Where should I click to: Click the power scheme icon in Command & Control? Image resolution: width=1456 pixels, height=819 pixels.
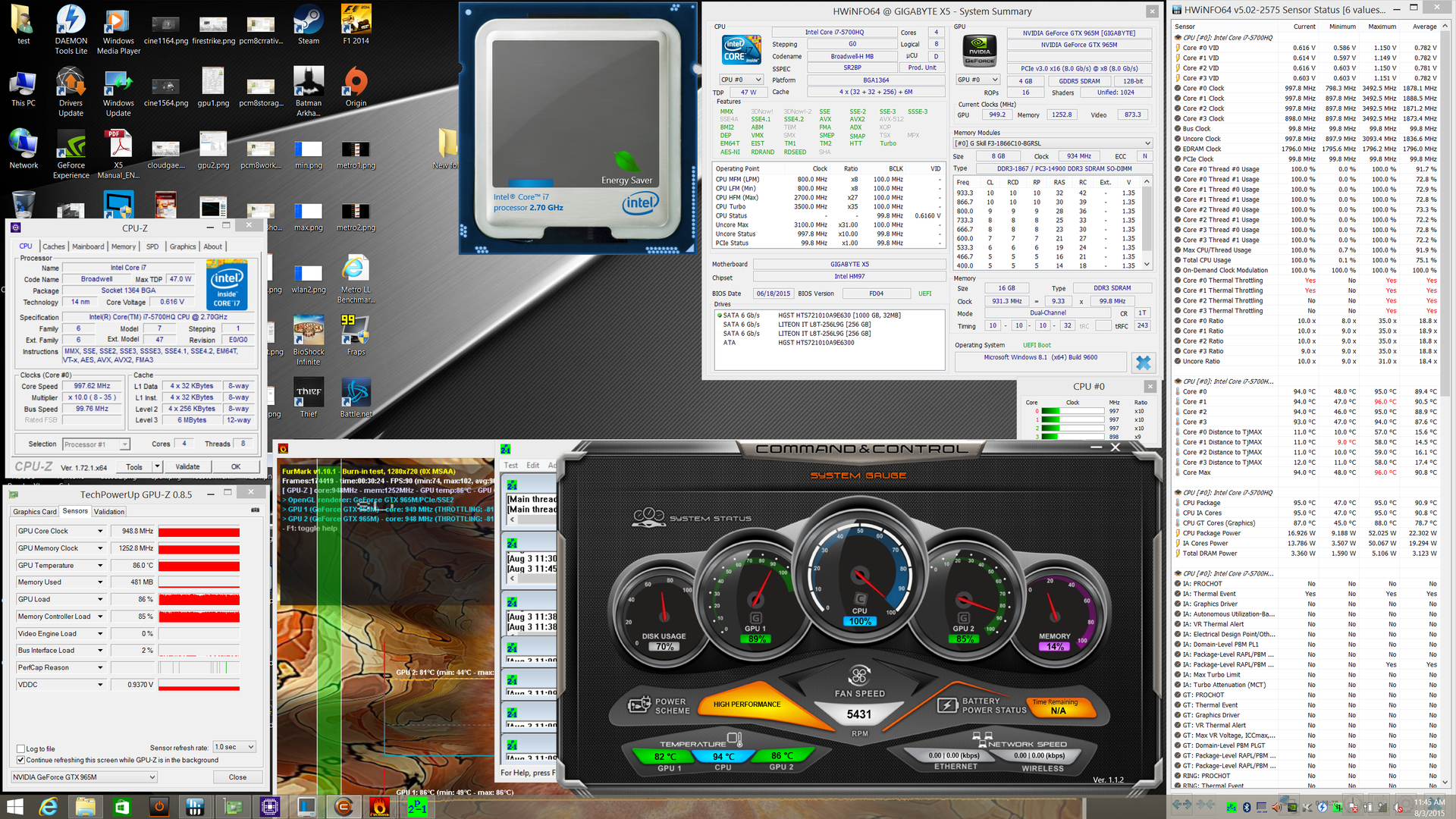click(x=639, y=705)
